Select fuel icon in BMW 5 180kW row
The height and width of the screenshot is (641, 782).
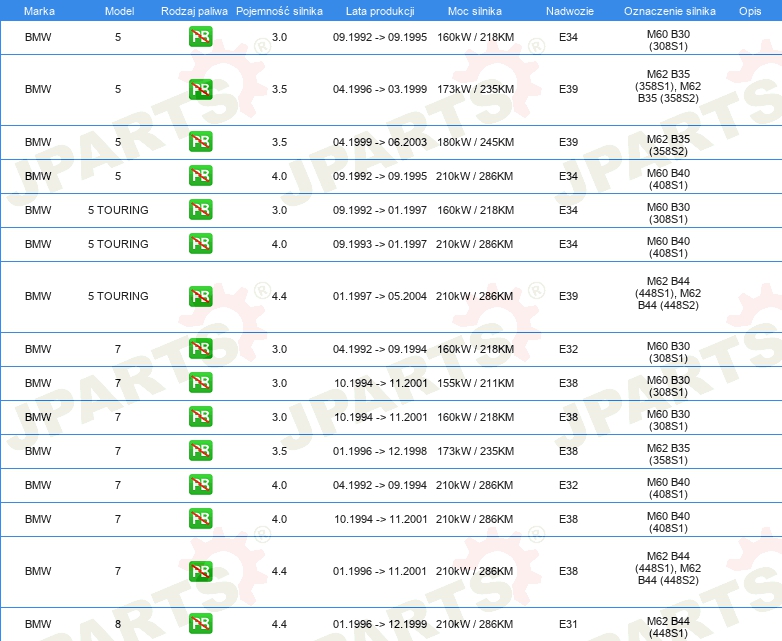[x=200, y=142]
